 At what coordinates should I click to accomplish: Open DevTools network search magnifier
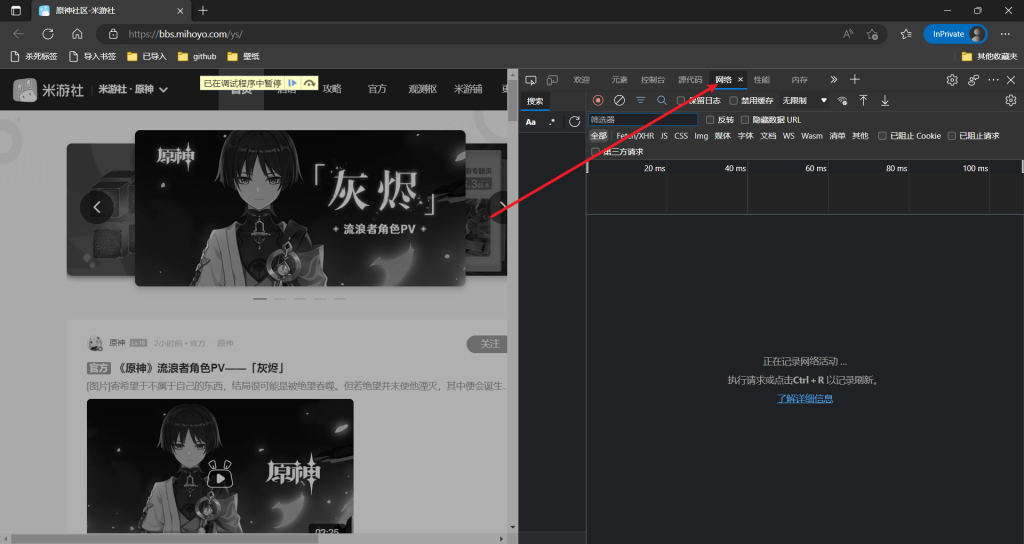coord(661,100)
